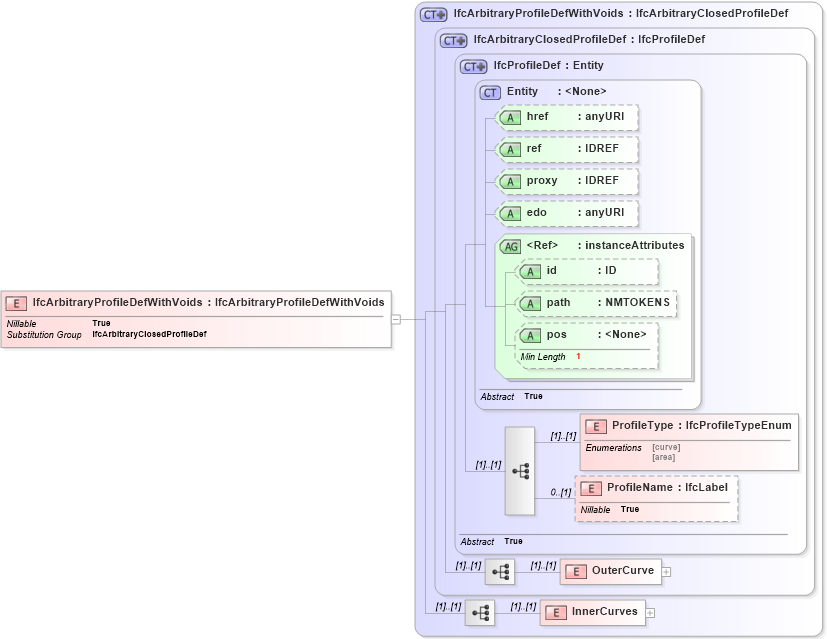Expand the InnerCurves element with its plus button
Screen dimensions: 827x639
coord(649,611)
